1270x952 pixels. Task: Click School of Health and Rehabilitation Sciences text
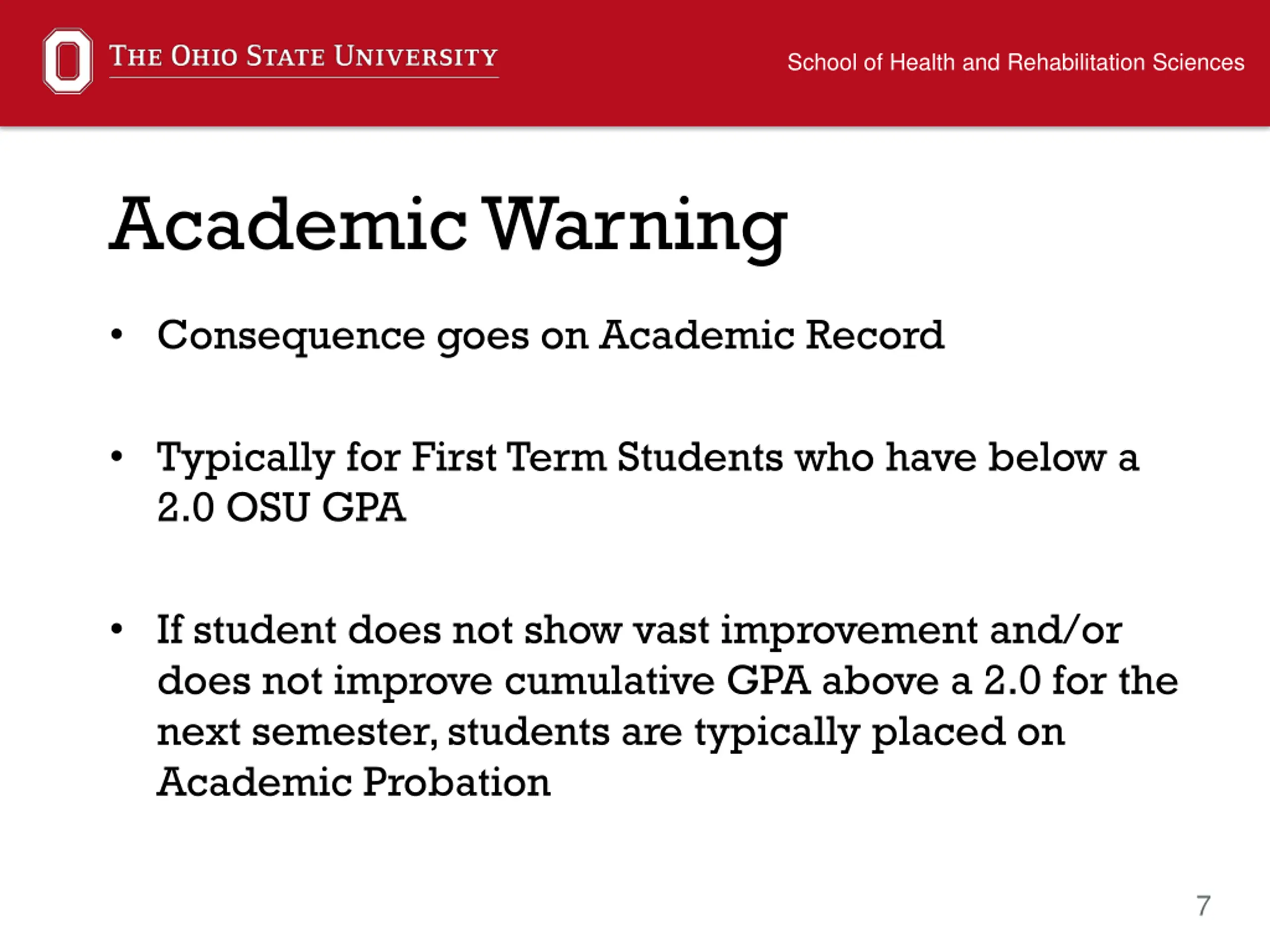point(1016,62)
